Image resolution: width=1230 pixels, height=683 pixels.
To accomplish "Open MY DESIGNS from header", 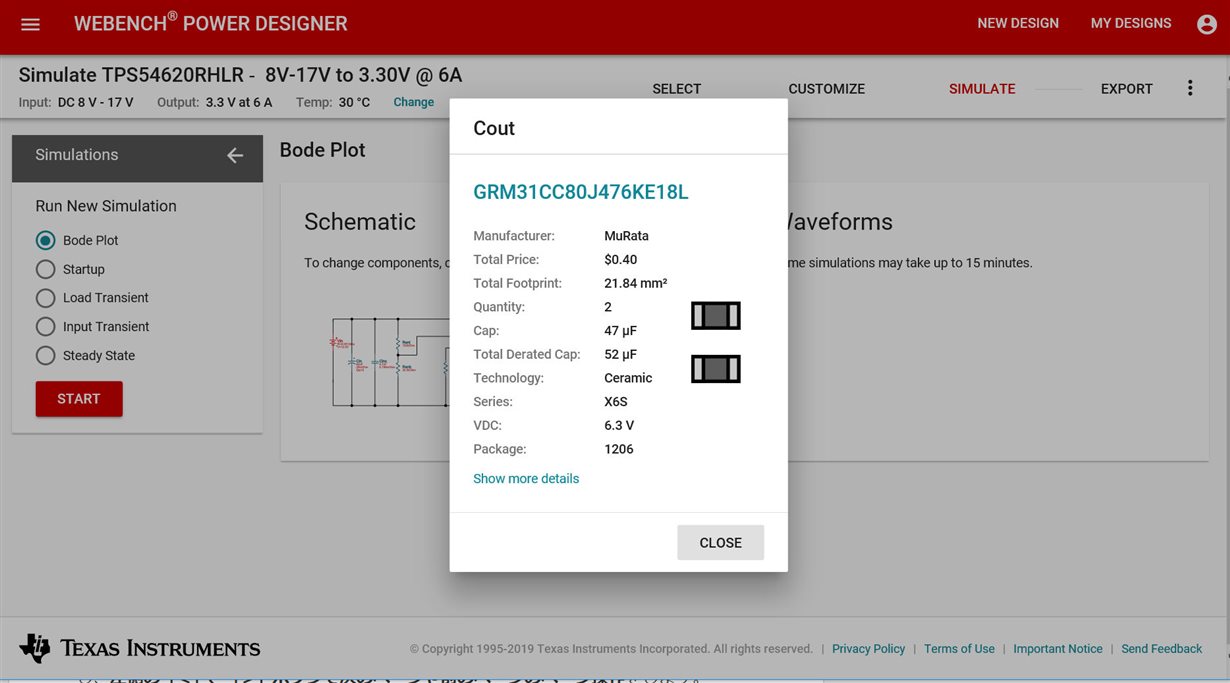I will tap(1131, 23).
